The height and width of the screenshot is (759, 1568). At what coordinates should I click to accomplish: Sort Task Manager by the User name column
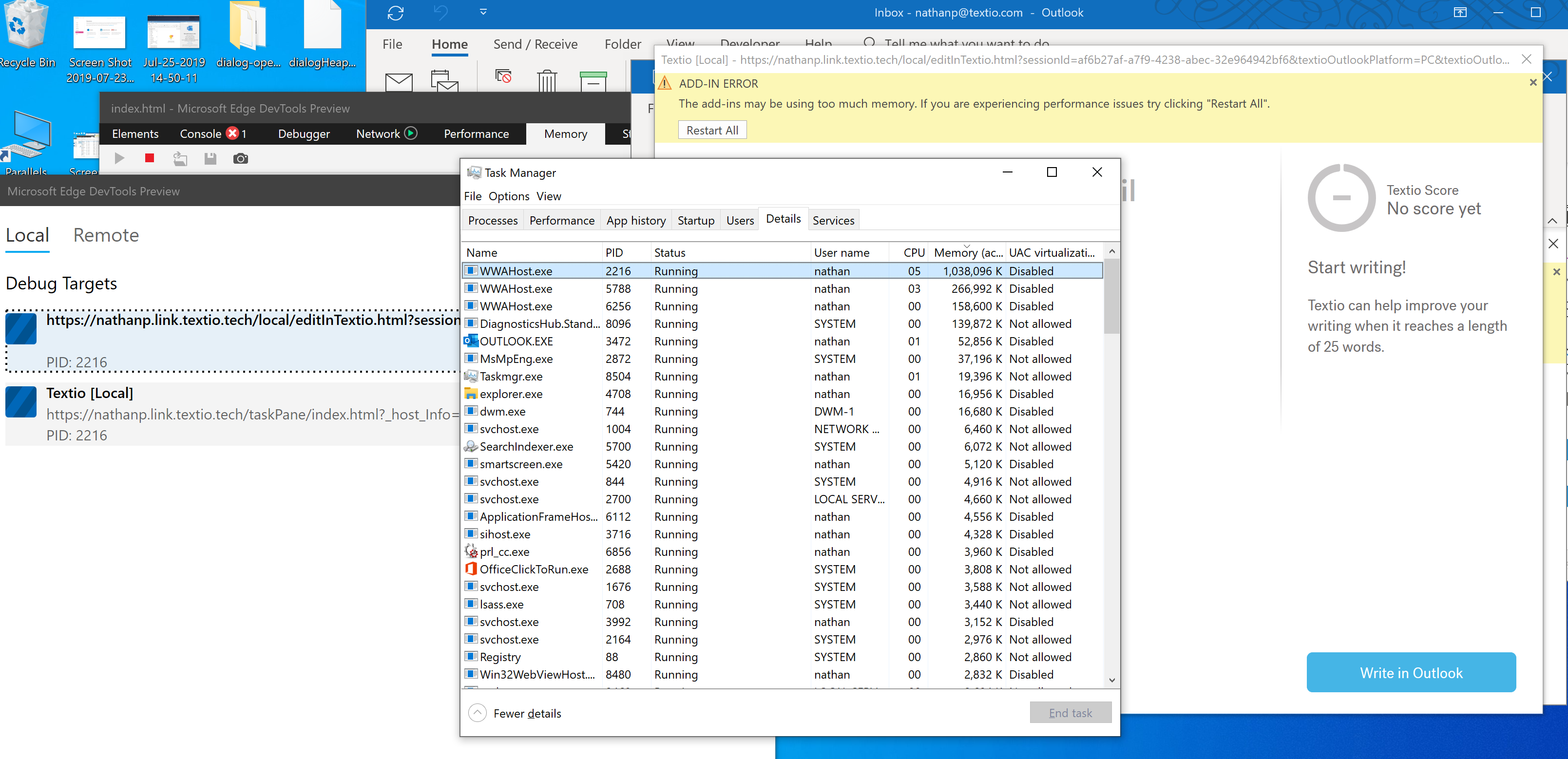pyautogui.click(x=849, y=253)
